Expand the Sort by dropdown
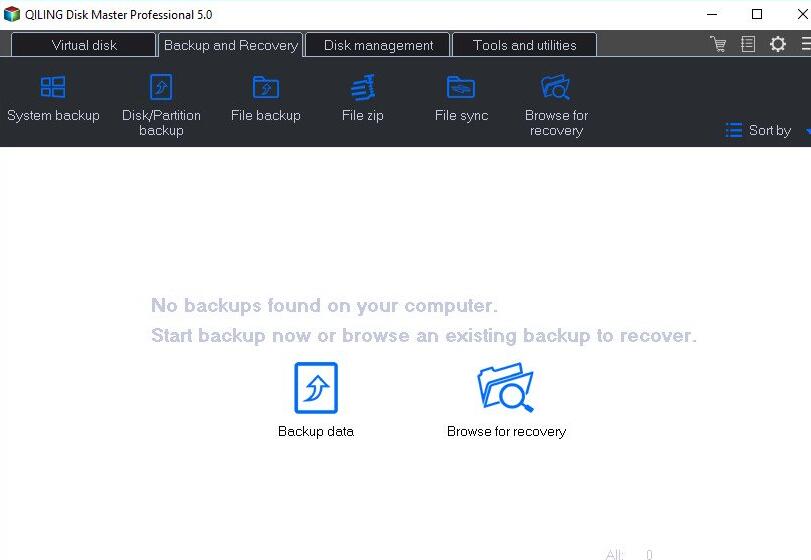Screen dimensions: 811x560 [x=767, y=130]
